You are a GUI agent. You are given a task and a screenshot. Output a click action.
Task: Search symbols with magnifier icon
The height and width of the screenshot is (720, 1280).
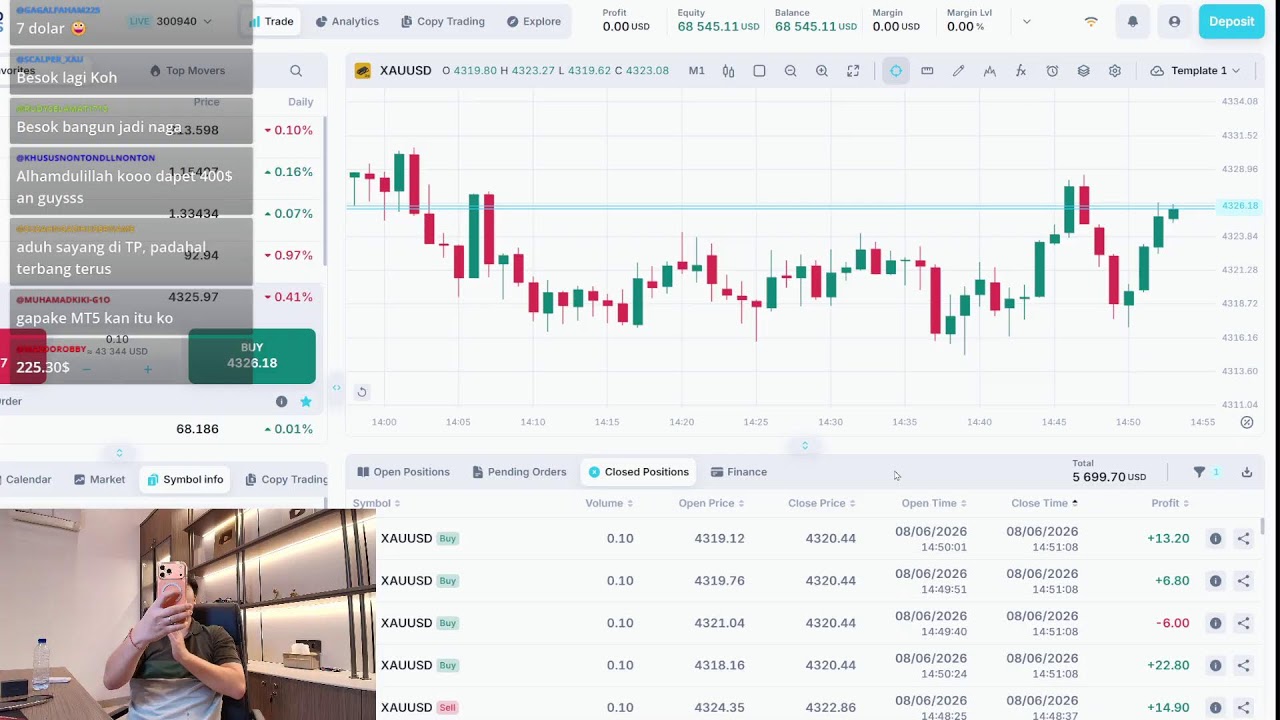coord(296,71)
